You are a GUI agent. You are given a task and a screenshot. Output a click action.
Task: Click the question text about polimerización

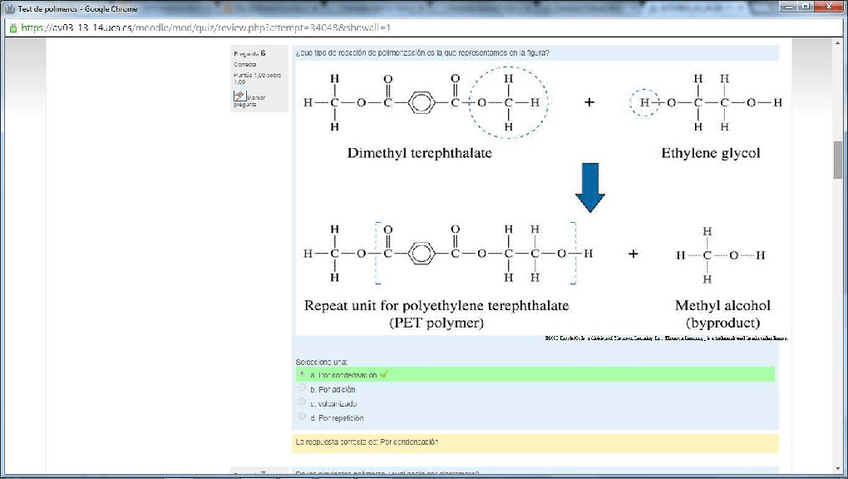[422, 53]
